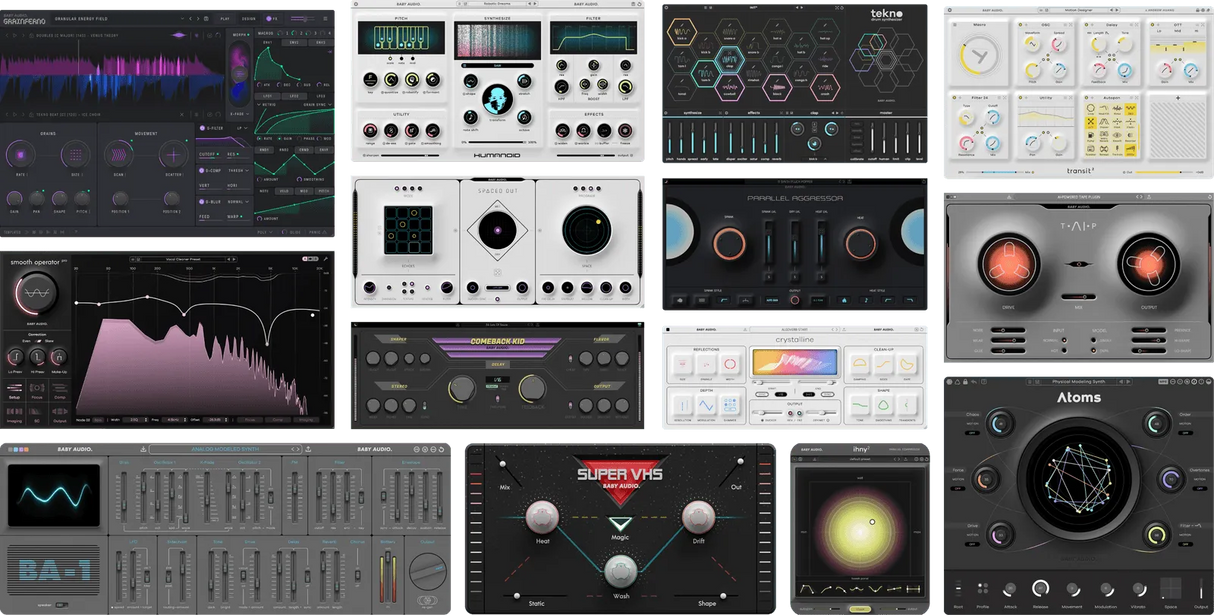Screen dimensions: 1214x615
Task: Click the Order knob in Atoms
Action: (x=1158, y=424)
